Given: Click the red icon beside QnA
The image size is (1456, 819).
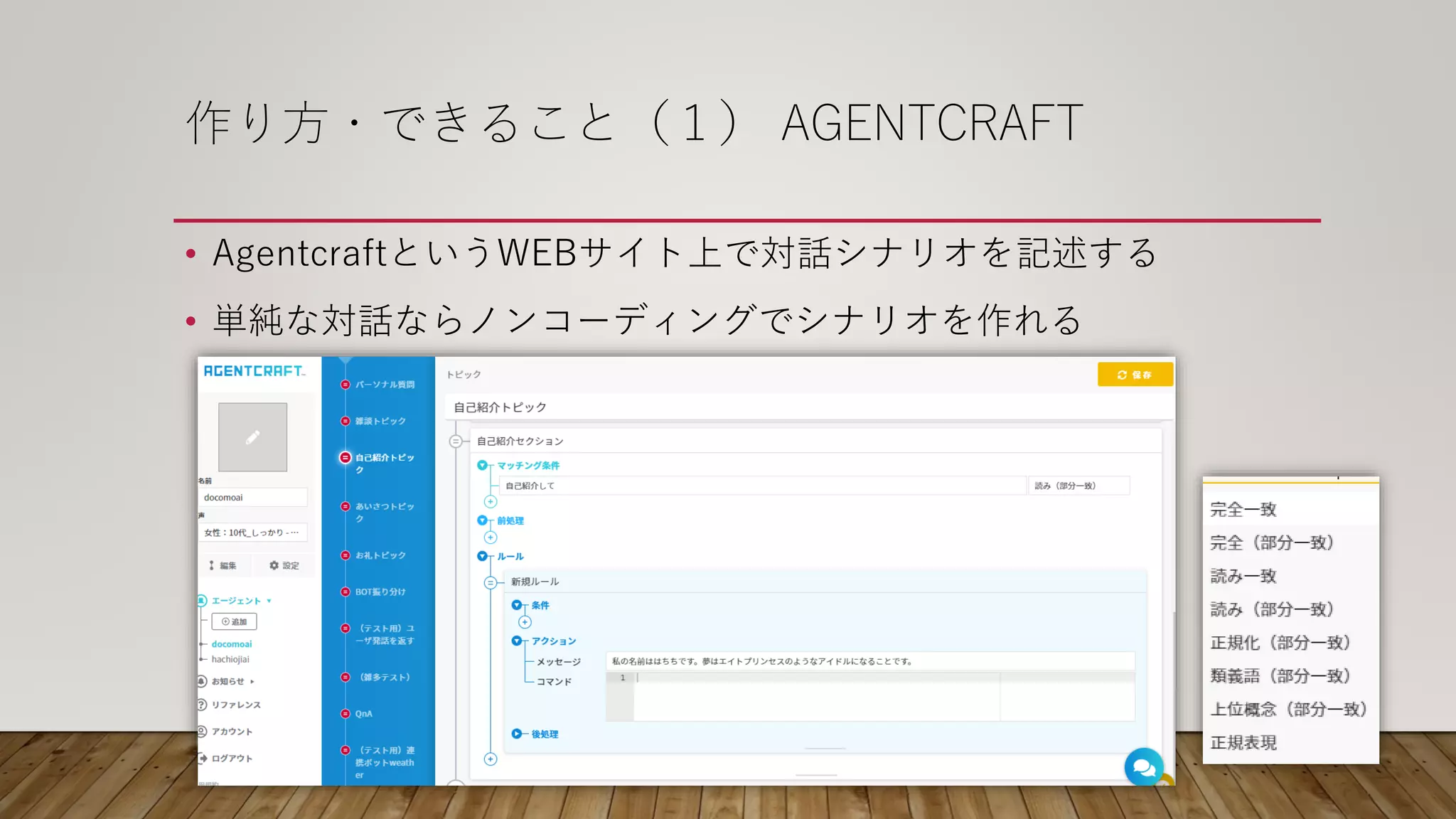Looking at the screenshot, I should click(x=346, y=714).
